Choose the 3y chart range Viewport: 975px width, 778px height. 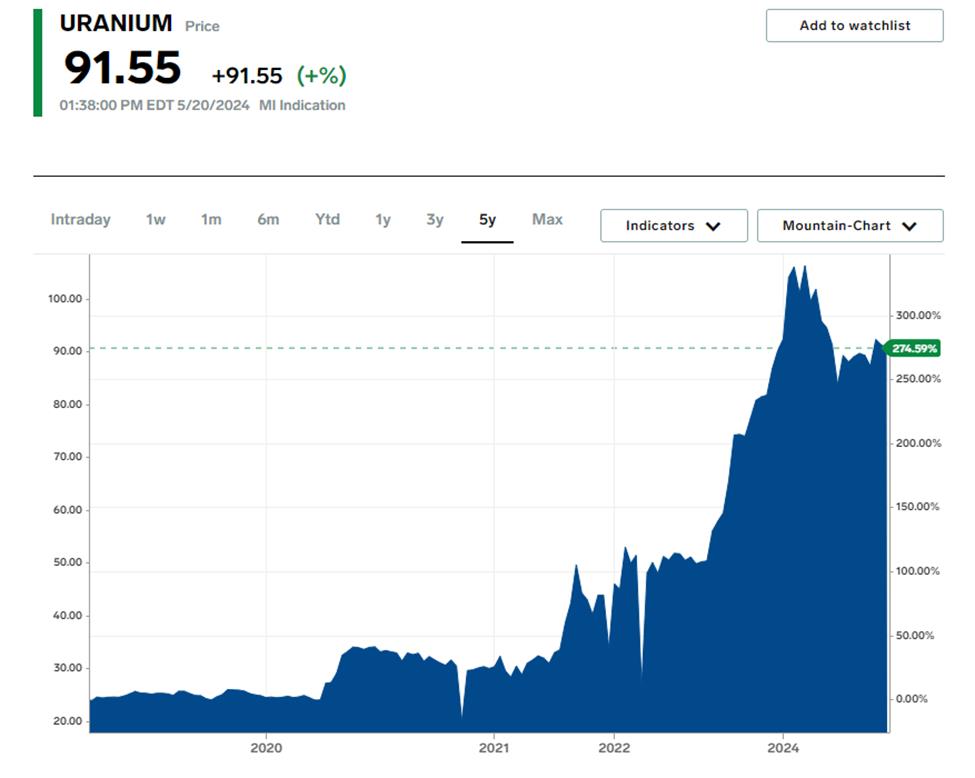[x=435, y=220]
